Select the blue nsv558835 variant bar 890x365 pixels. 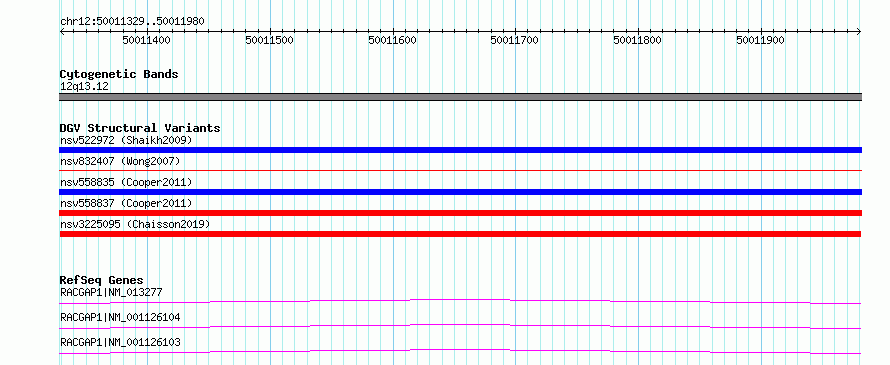pos(460,192)
